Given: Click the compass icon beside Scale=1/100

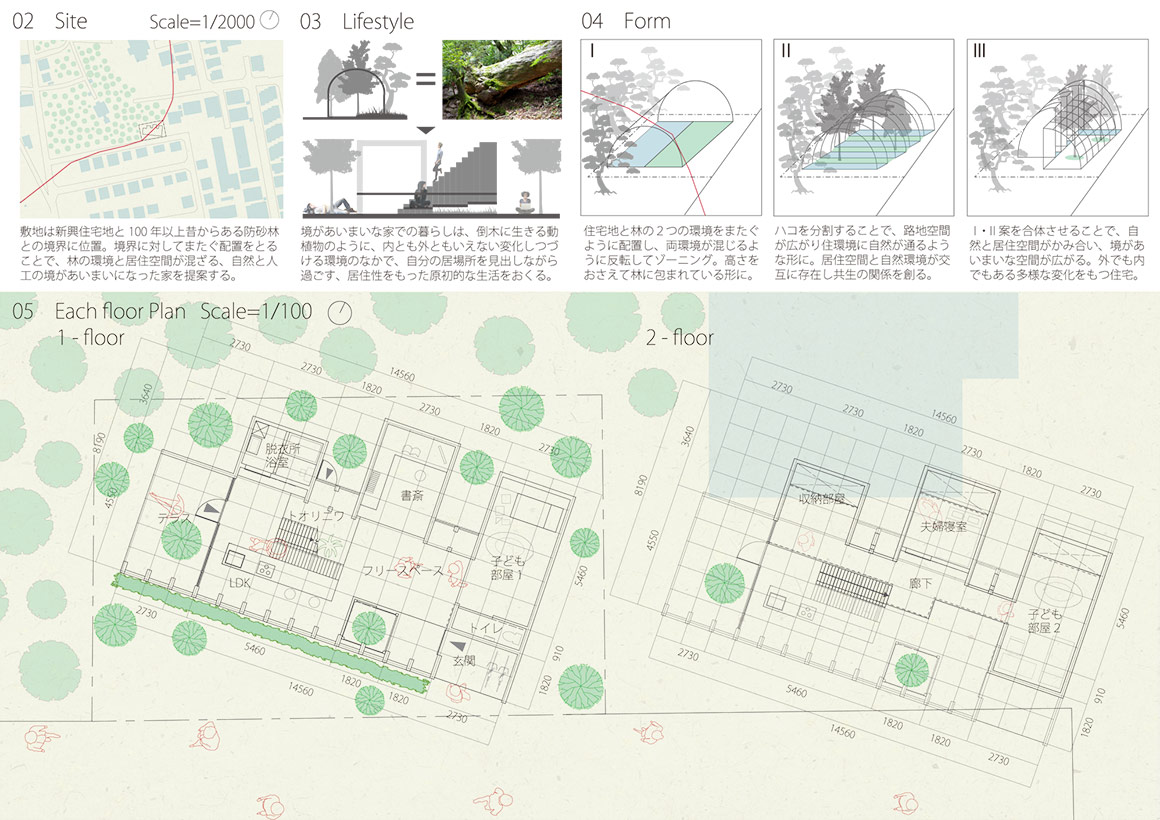Looking at the screenshot, I should [x=340, y=312].
